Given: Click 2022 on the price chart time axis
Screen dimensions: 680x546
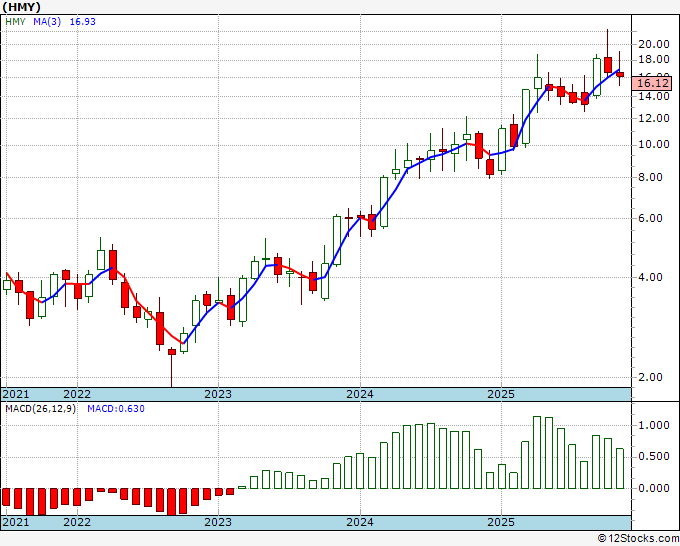Looking at the screenshot, I should (x=77, y=394).
